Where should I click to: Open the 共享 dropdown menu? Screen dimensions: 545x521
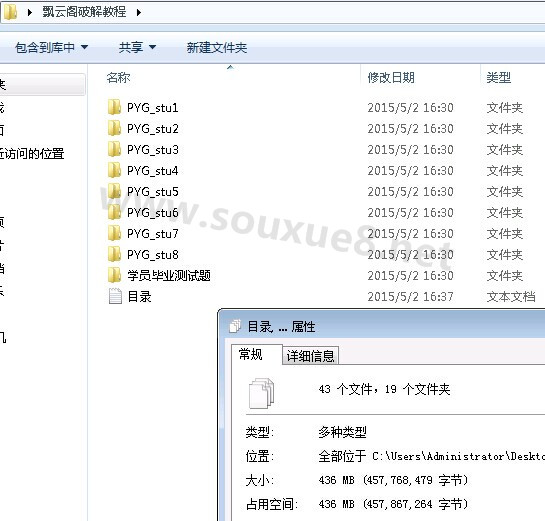[138, 48]
